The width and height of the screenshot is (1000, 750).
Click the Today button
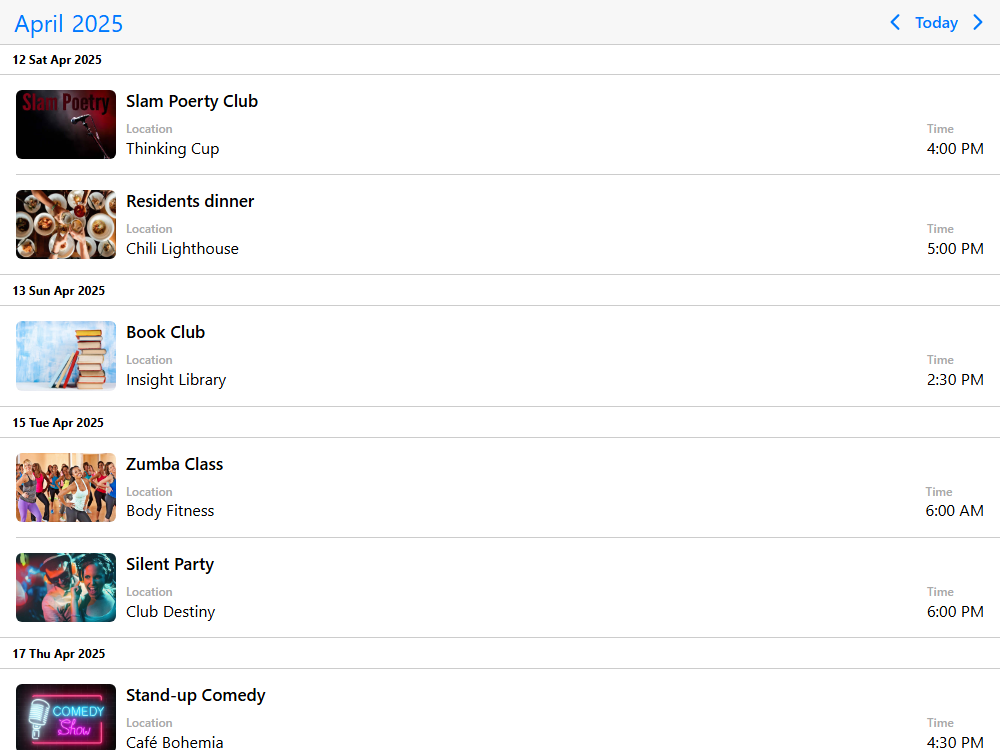[936, 22]
